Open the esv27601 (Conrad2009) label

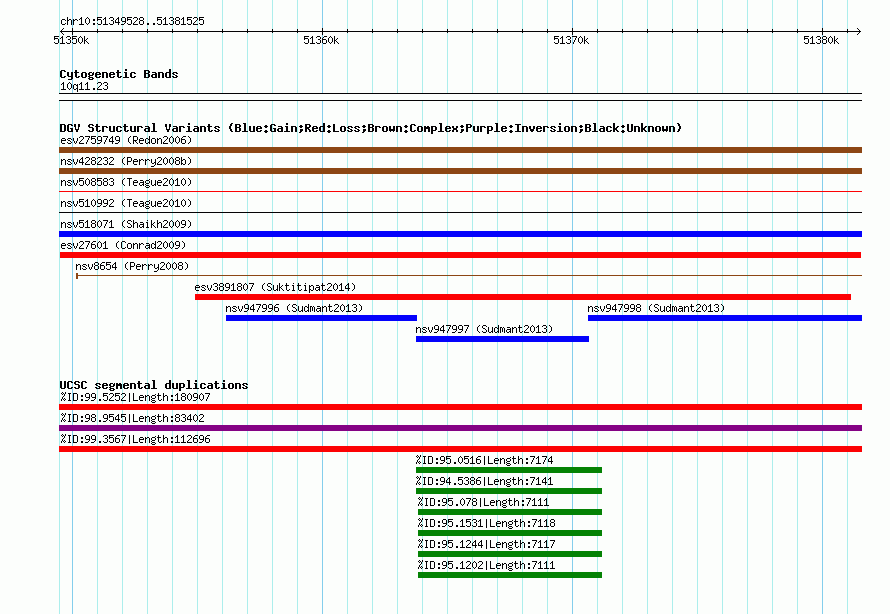click(x=123, y=245)
